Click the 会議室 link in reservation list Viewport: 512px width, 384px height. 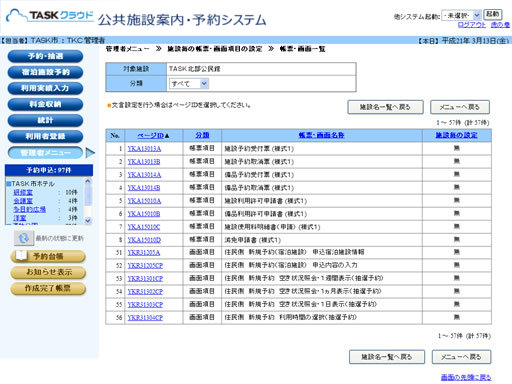tap(23, 201)
